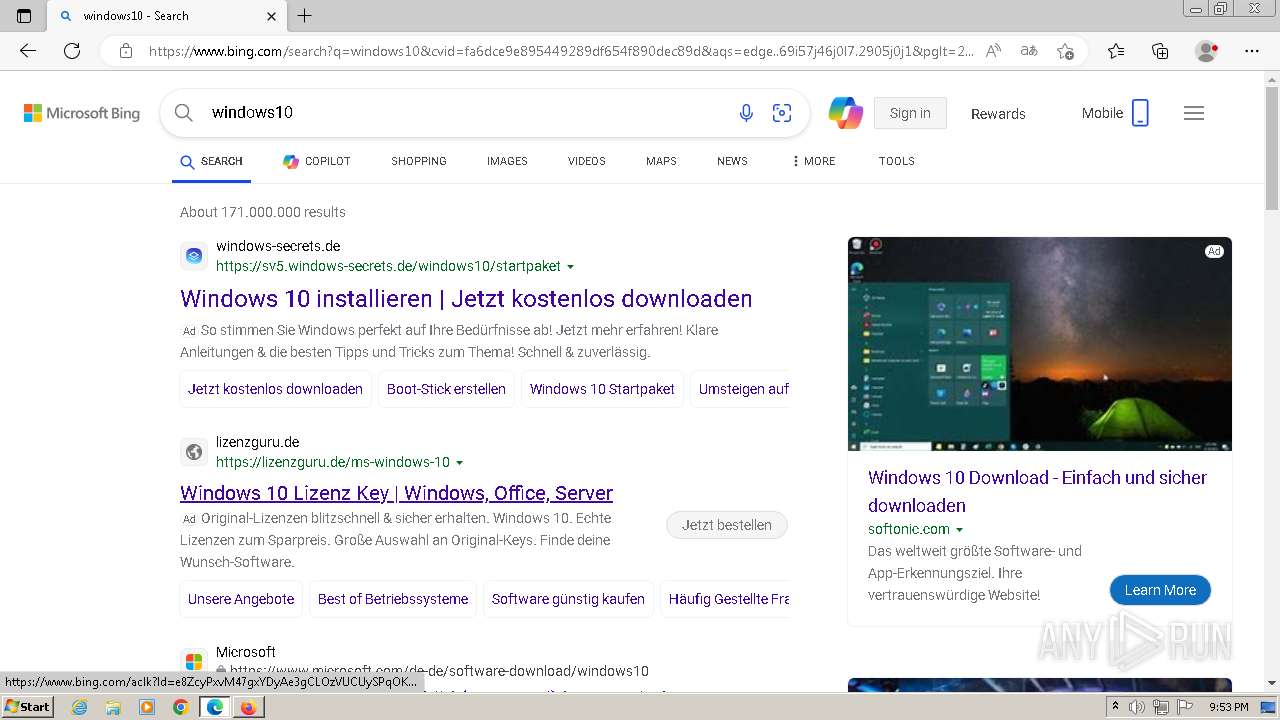Show hidden system tray icons
The image size is (1280, 720).
coord(1115,707)
